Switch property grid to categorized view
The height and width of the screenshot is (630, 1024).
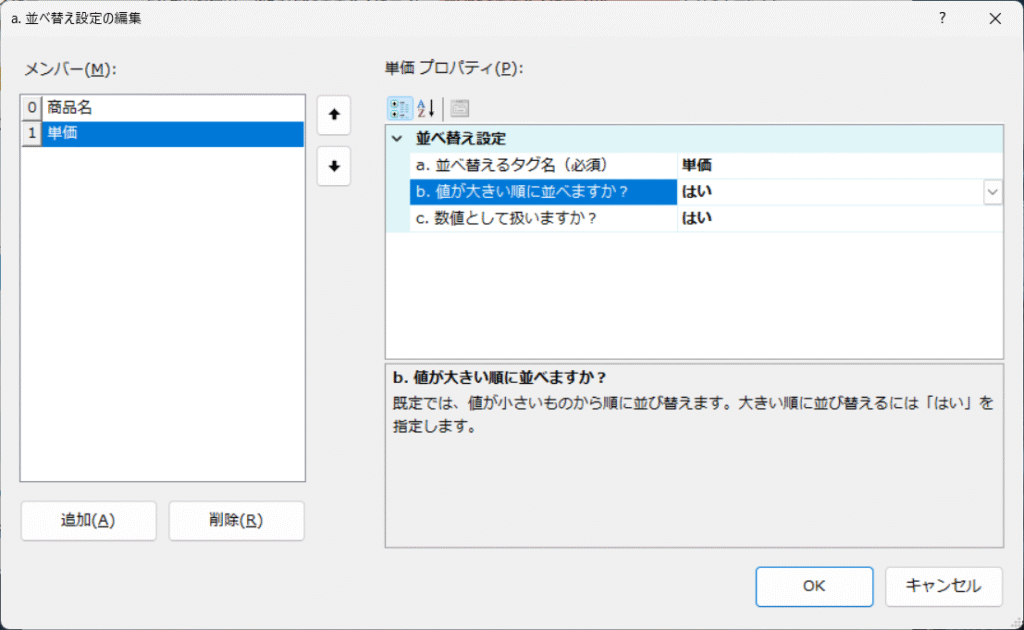pos(399,108)
